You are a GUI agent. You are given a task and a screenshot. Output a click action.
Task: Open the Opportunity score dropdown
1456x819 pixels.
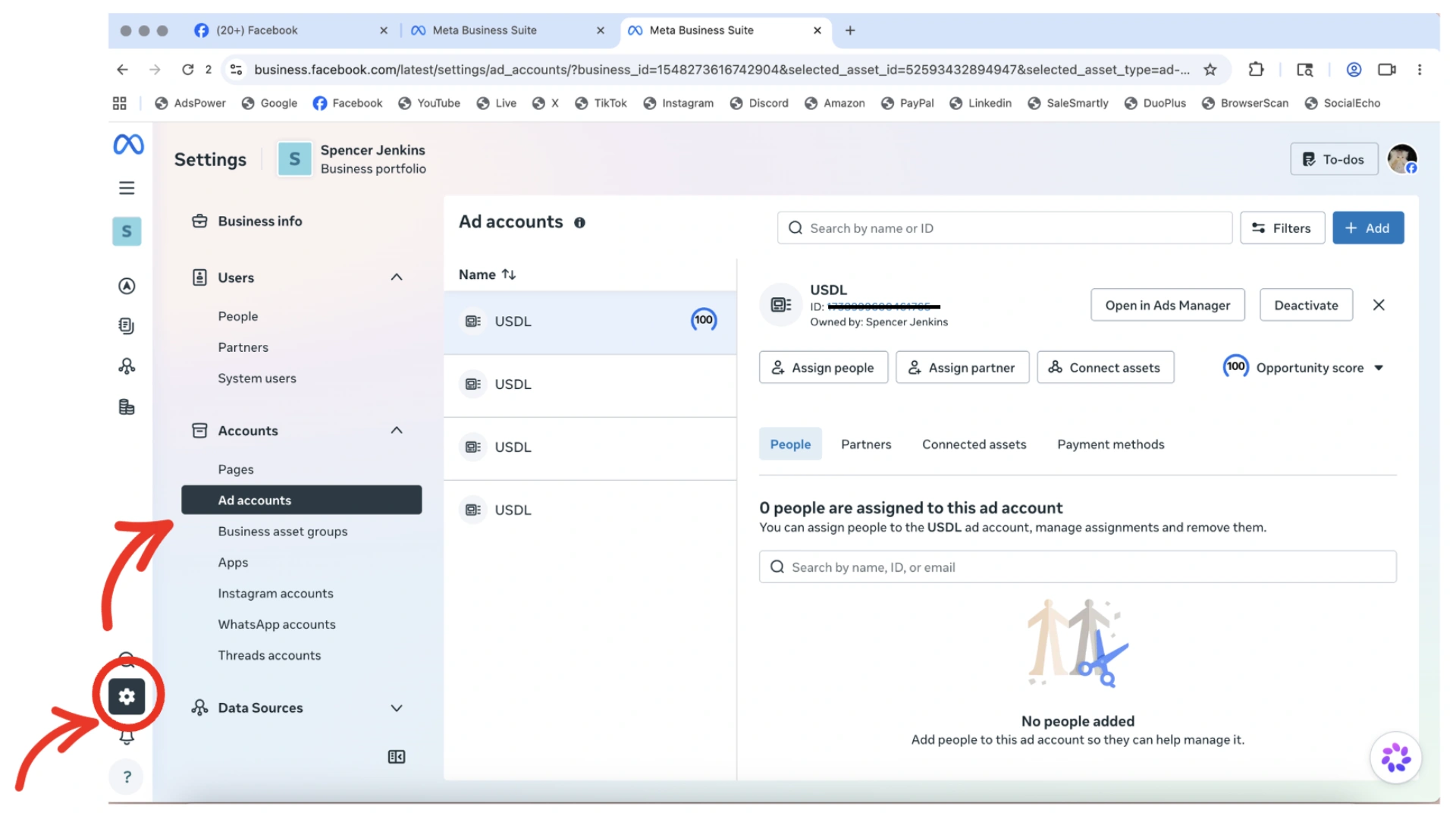point(1304,368)
